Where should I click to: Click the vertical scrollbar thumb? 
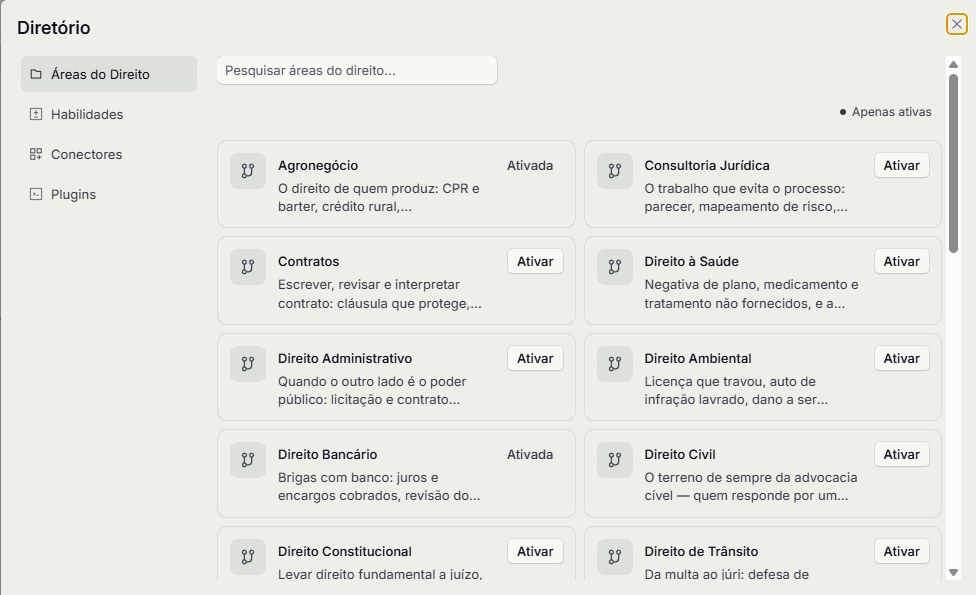tap(953, 164)
